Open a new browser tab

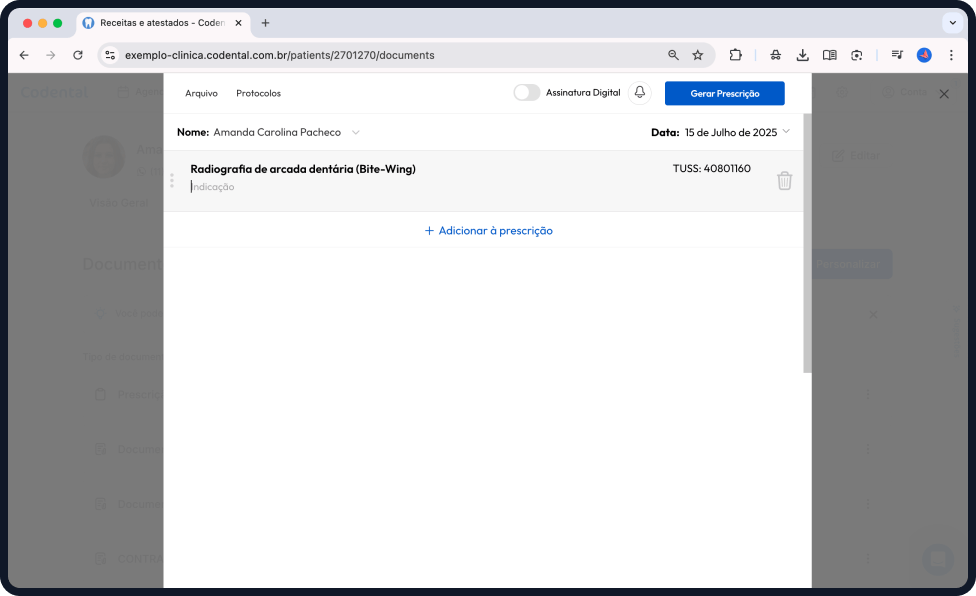tap(265, 23)
